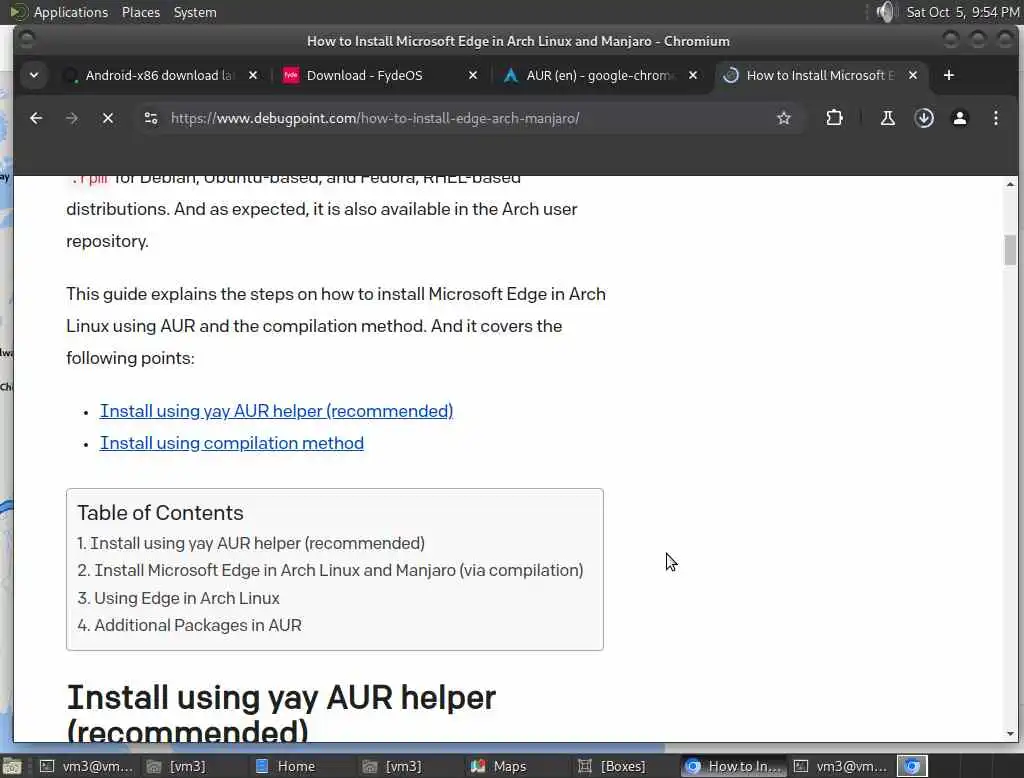The height and width of the screenshot is (778, 1024).
Task: Click the scrollbar up arrow
Action: (x=1010, y=184)
